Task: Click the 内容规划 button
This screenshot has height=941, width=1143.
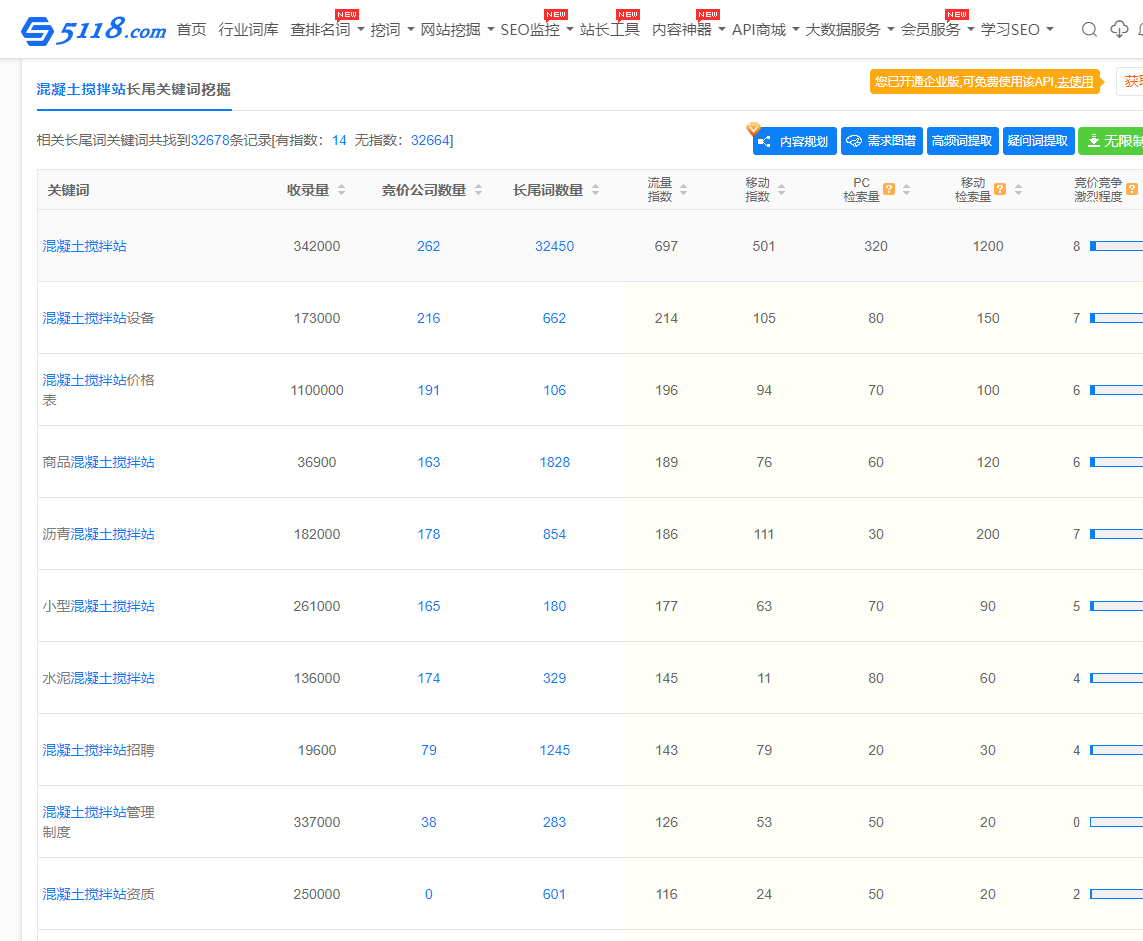Action: pyautogui.click(x=794, y=141)
